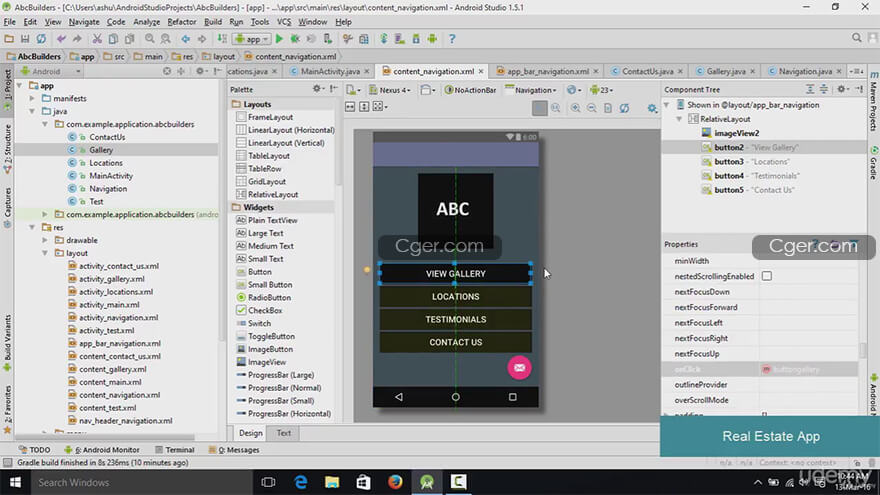Zoom out on the layout preview

pos(592,108)
